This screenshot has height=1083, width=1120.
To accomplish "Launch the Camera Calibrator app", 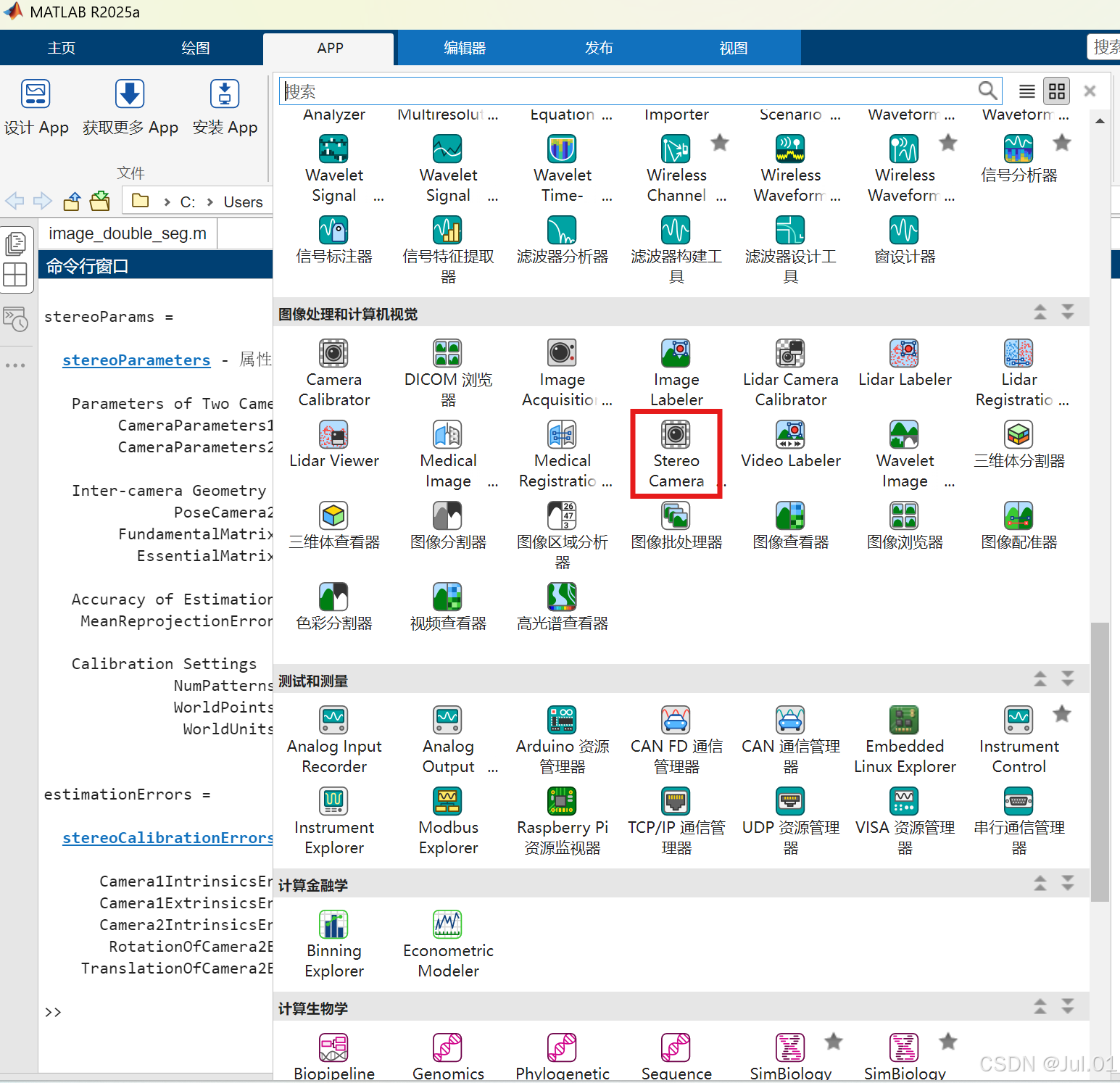I will tap(334, 373).
